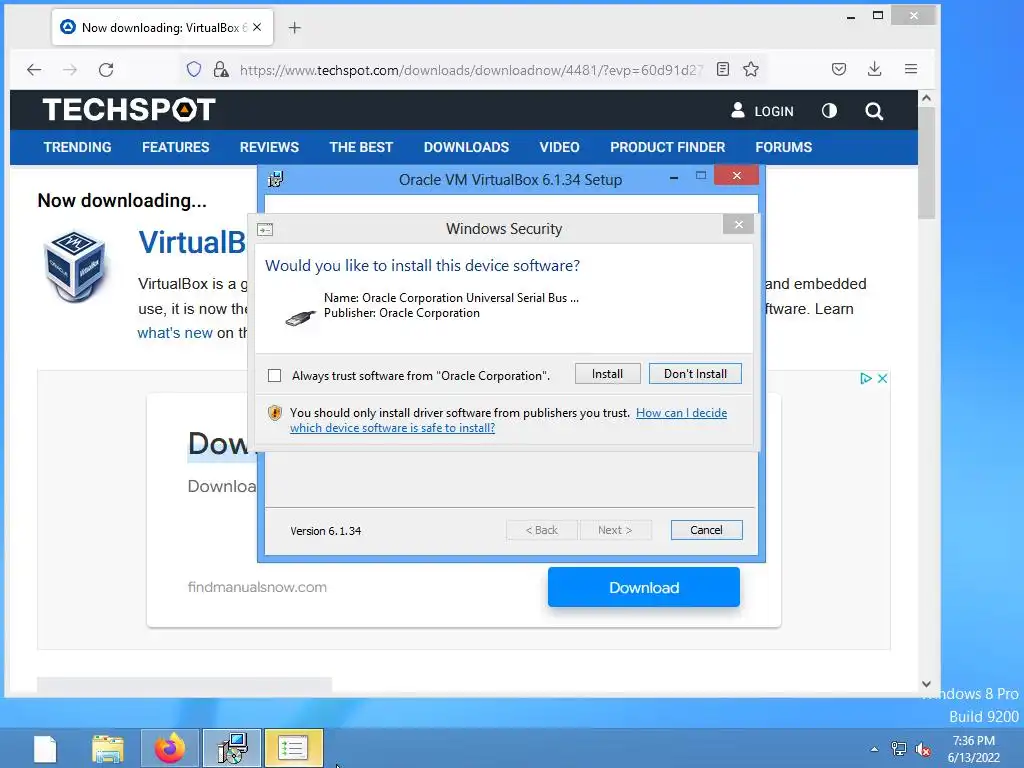Image resolution: width=1024 pixels, height=768 pixels.
Task: Save page to Pocket
Action: [x=839, y=69]
